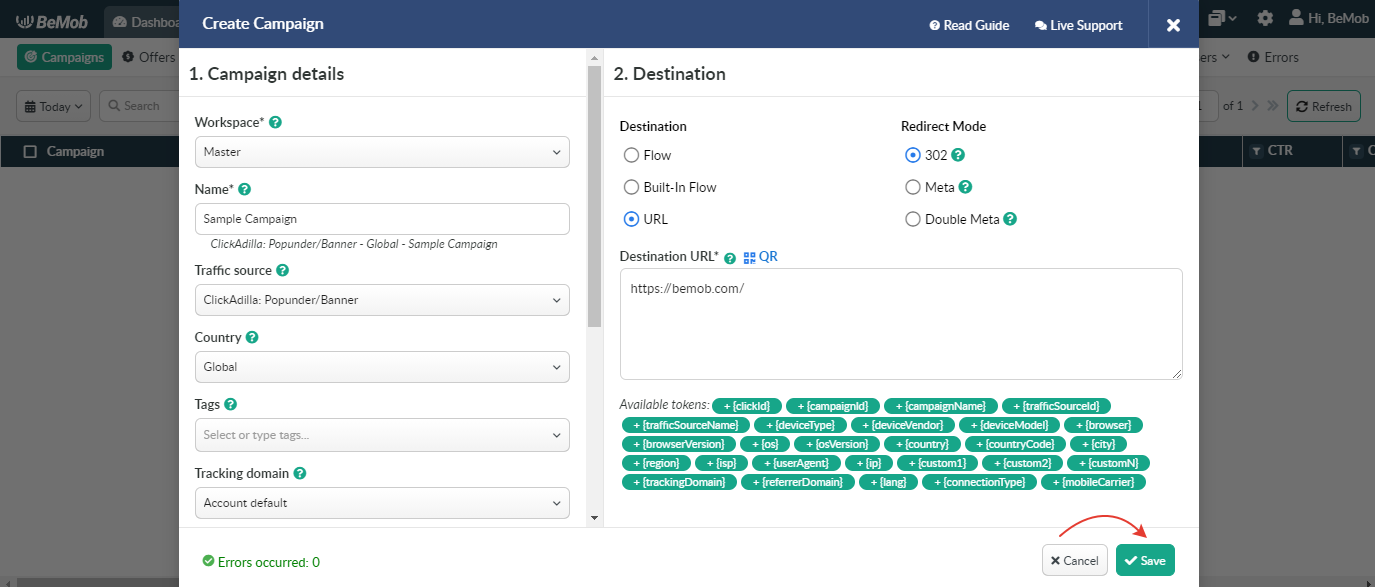Click the QR code icon link
The image size is (1375, 587).
coord(760,257)
